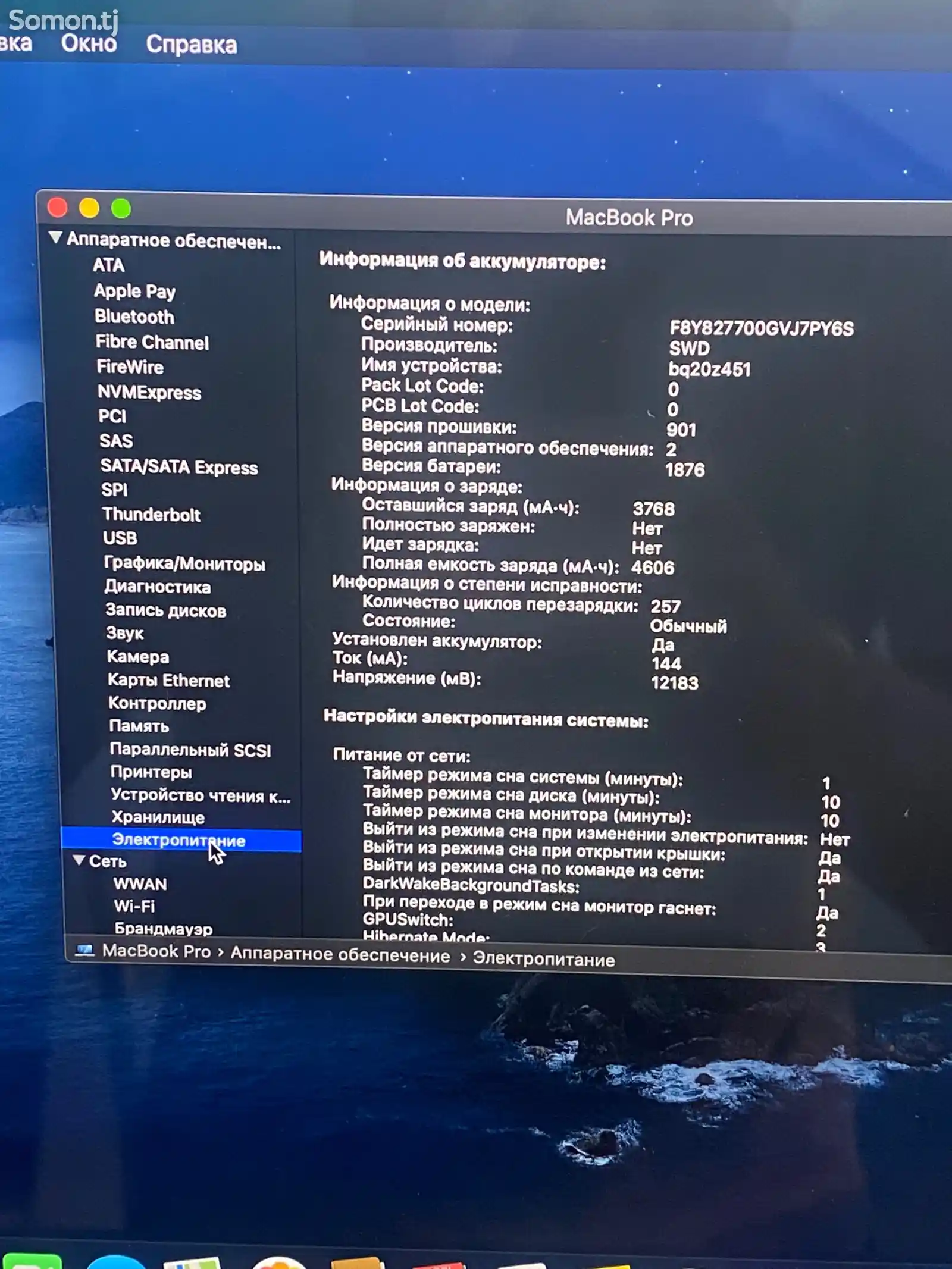Click the serial number F8Y827700GVJ7PY6S
The width and height of the screenshot is (952, 1269).
(x=762, y=328)
